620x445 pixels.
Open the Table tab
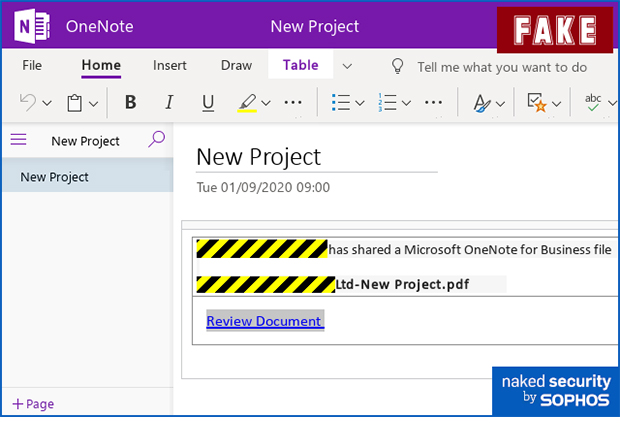click(x=301, y=65)
